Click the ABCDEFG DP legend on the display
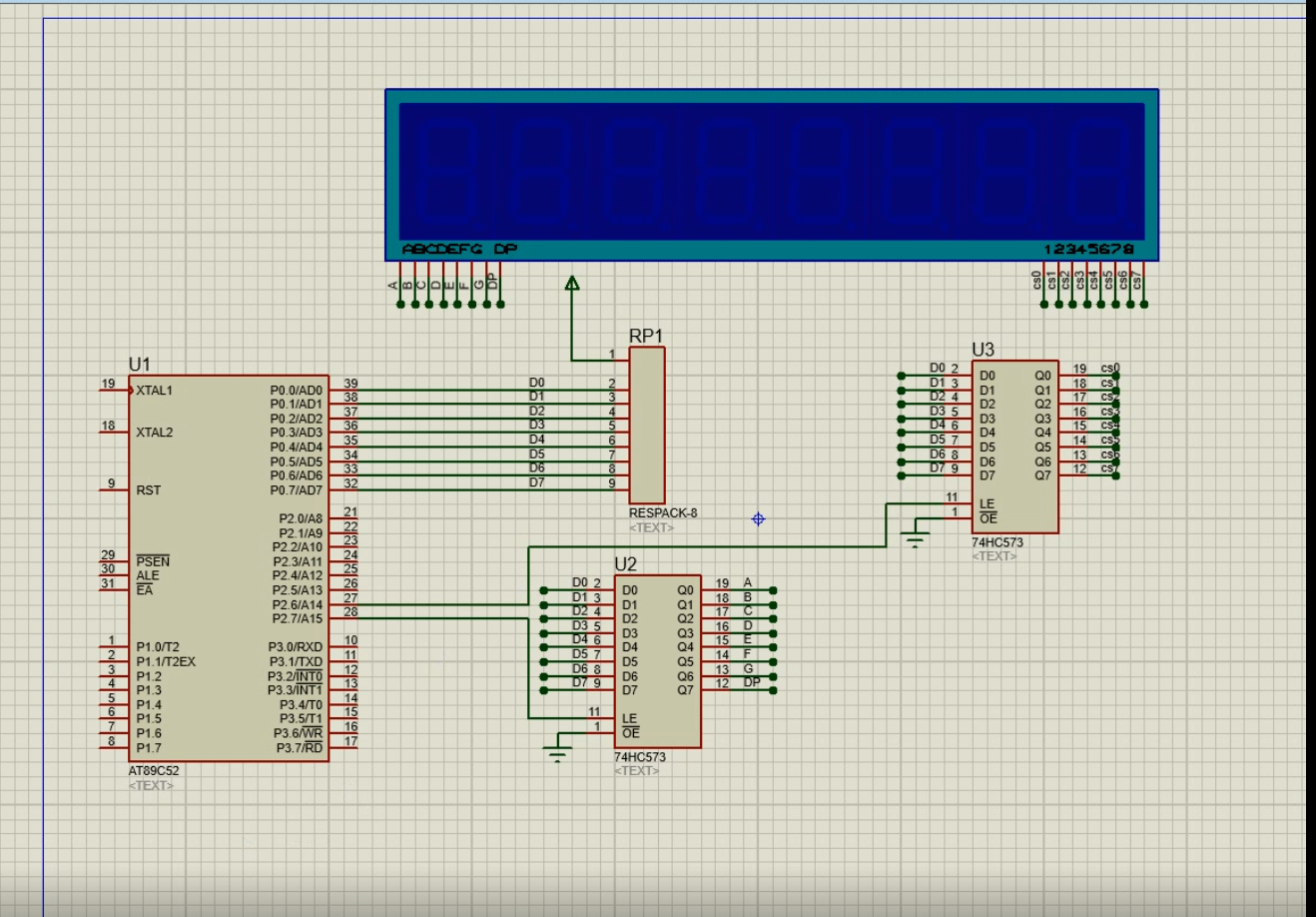 459,249
